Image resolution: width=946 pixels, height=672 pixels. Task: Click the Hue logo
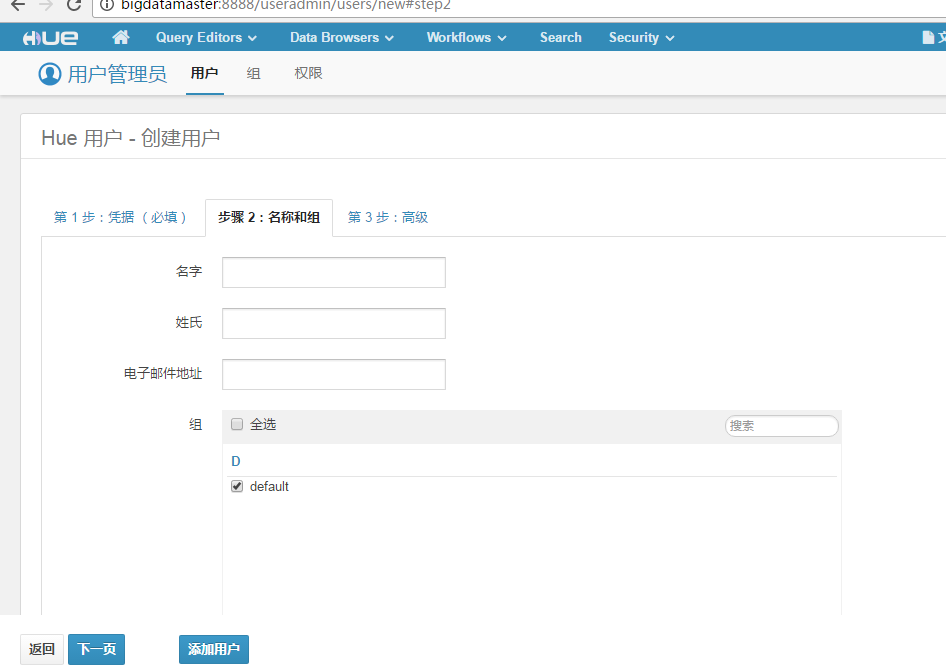50,38
